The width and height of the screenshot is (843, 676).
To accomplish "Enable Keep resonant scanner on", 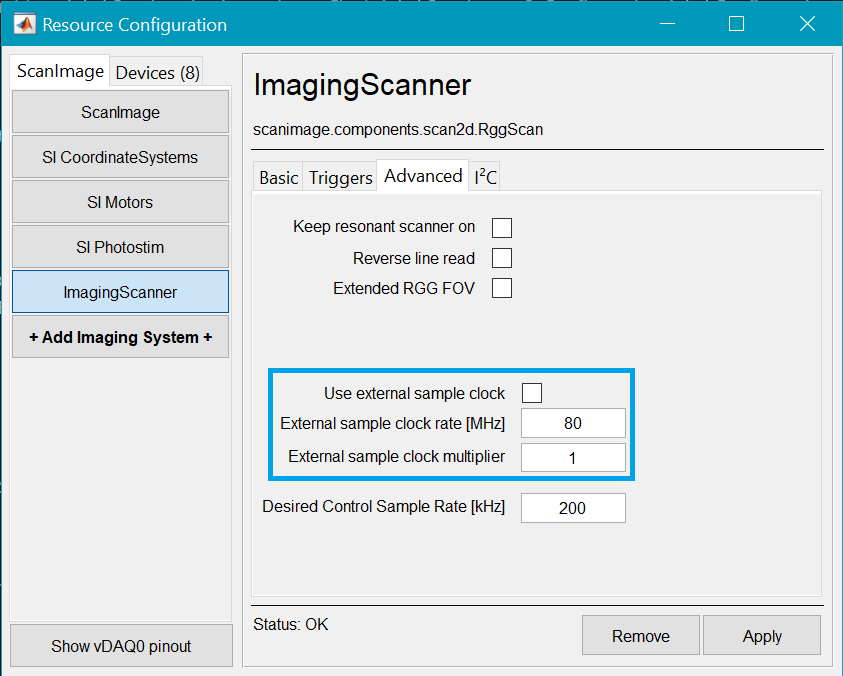I will pyautogui.click(x=501, y=227).
